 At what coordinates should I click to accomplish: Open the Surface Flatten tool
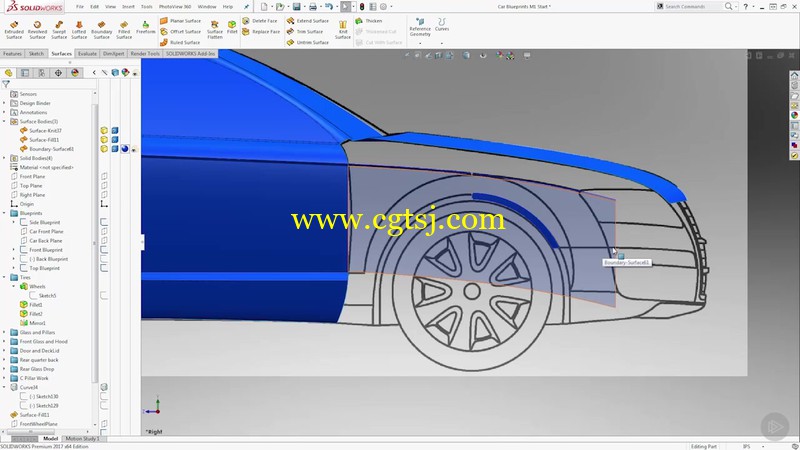214,30
